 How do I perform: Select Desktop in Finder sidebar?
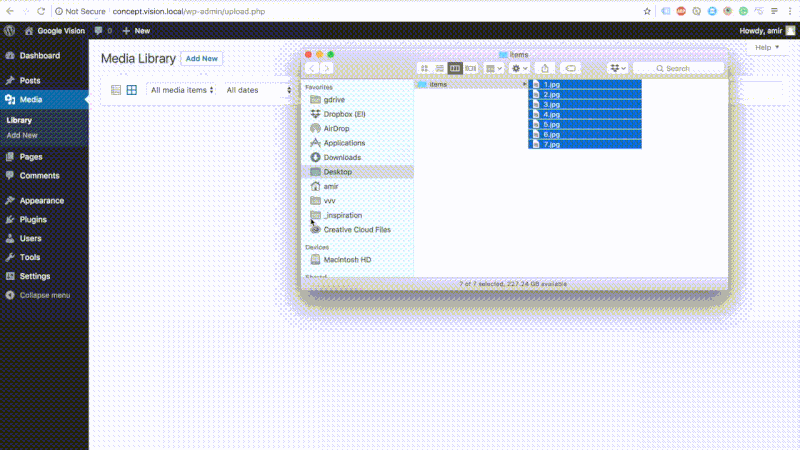pos(357,172)
